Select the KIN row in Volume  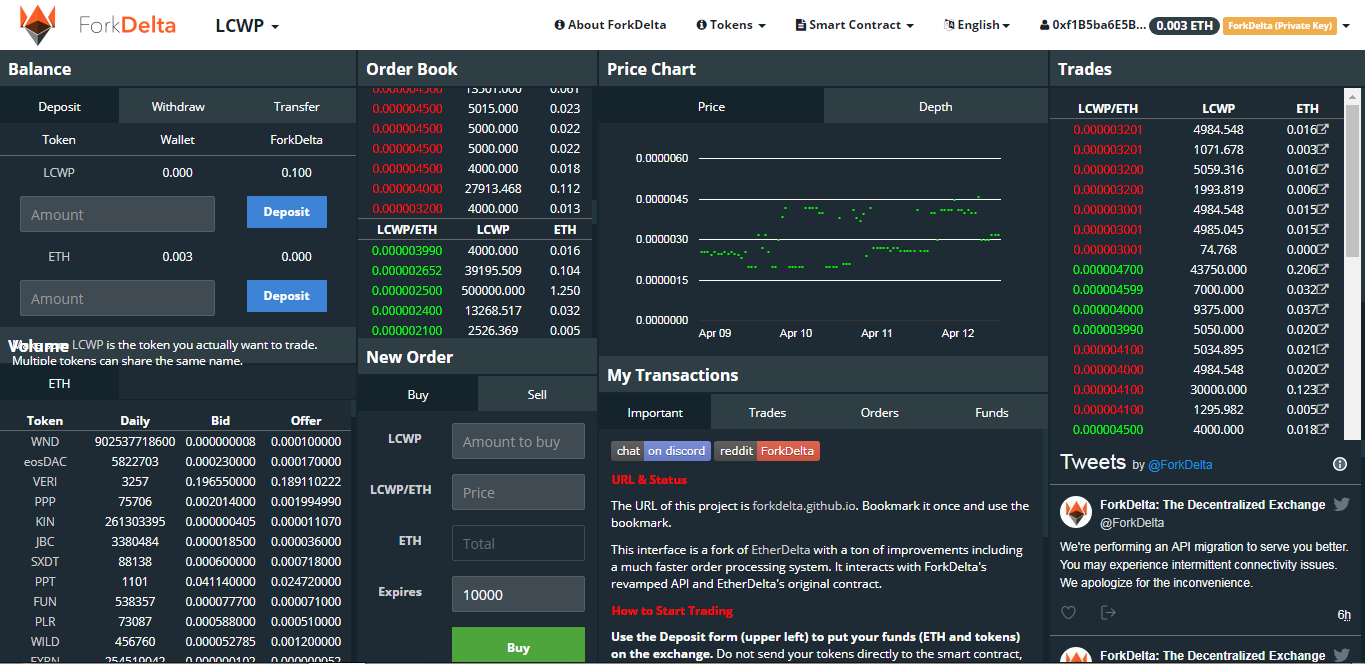(176, 522)
